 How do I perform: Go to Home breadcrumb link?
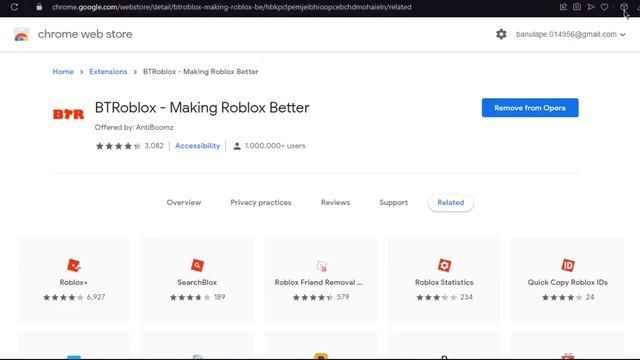click(63, 71)
